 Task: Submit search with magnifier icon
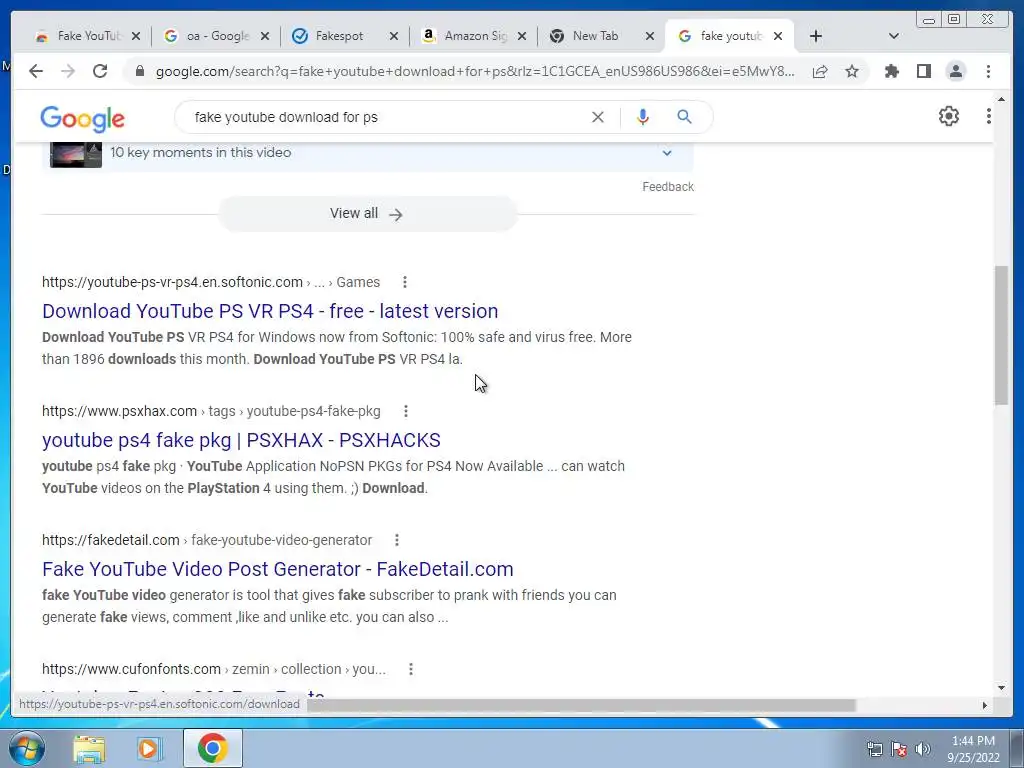[x=684, y=117]
